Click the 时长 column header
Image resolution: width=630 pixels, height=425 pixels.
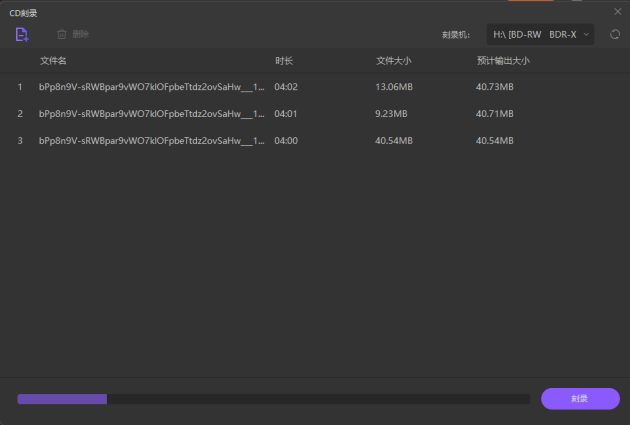284,61
